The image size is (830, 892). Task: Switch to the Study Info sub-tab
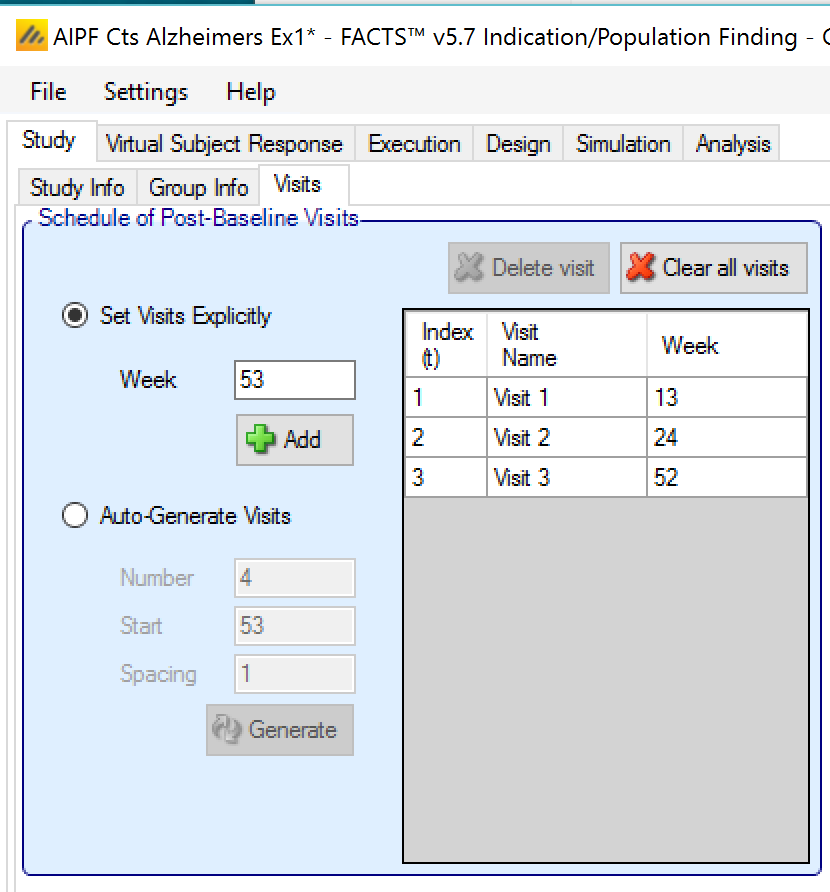click(77, 188)
